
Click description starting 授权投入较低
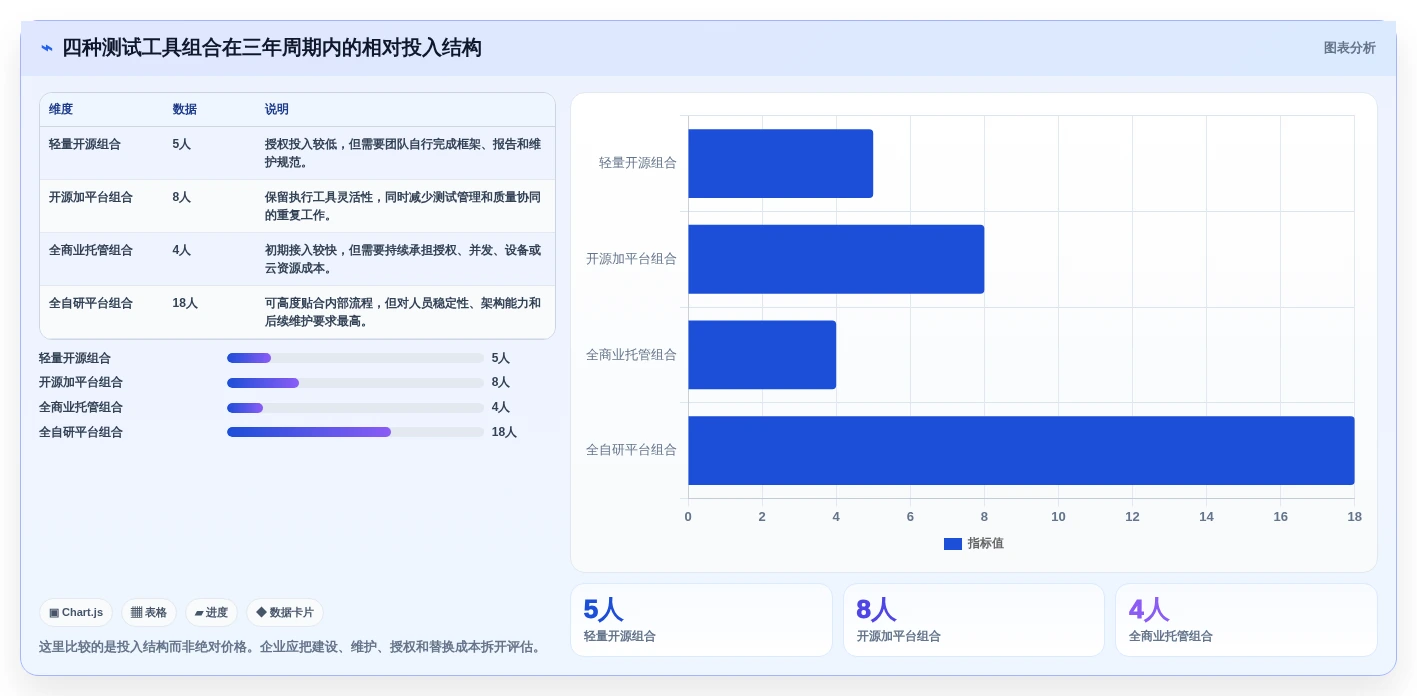pyautogui.click(x=403, y=153)
